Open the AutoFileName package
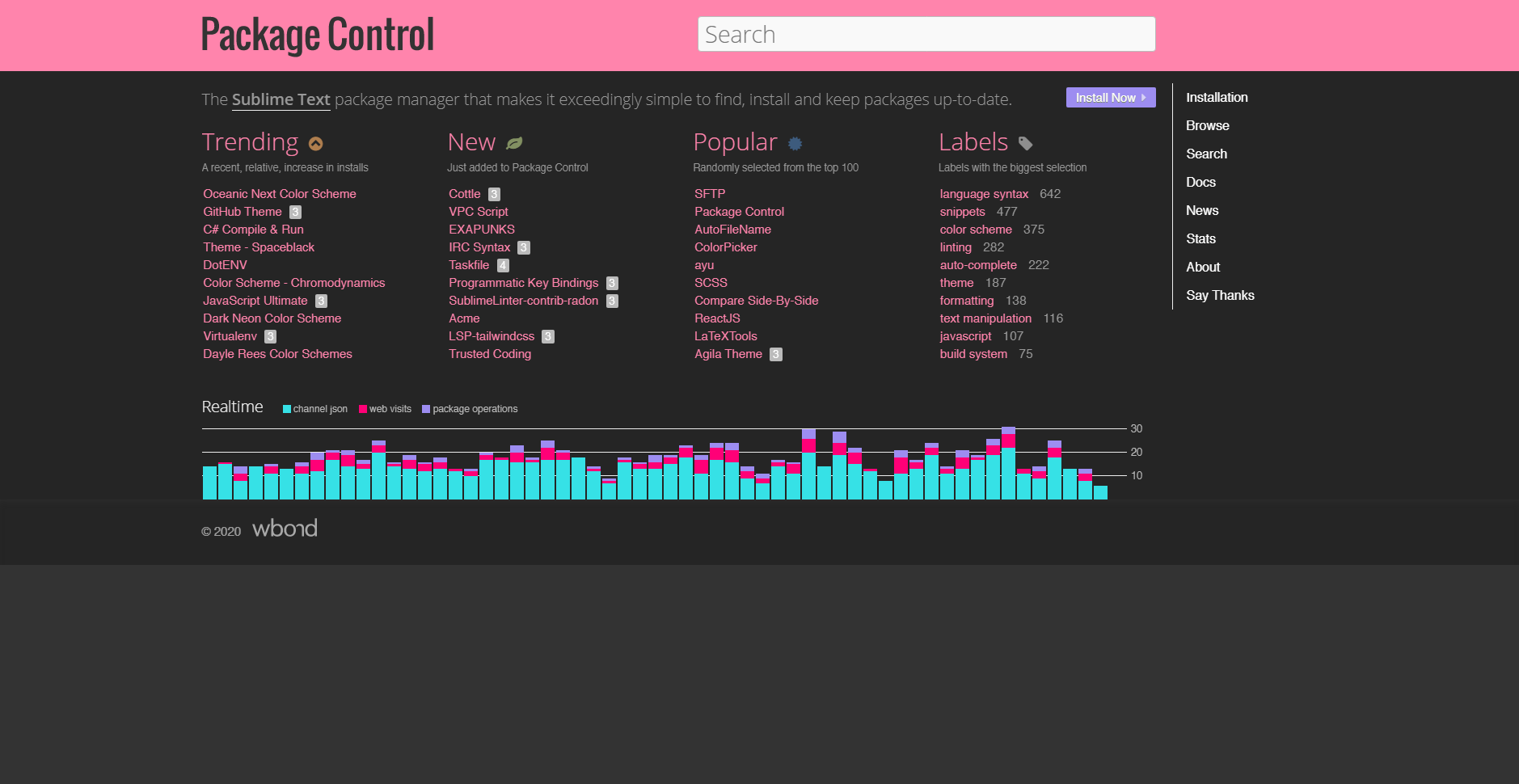The height and width of the screenshot is (784, 1519). [x=732, y=230]
